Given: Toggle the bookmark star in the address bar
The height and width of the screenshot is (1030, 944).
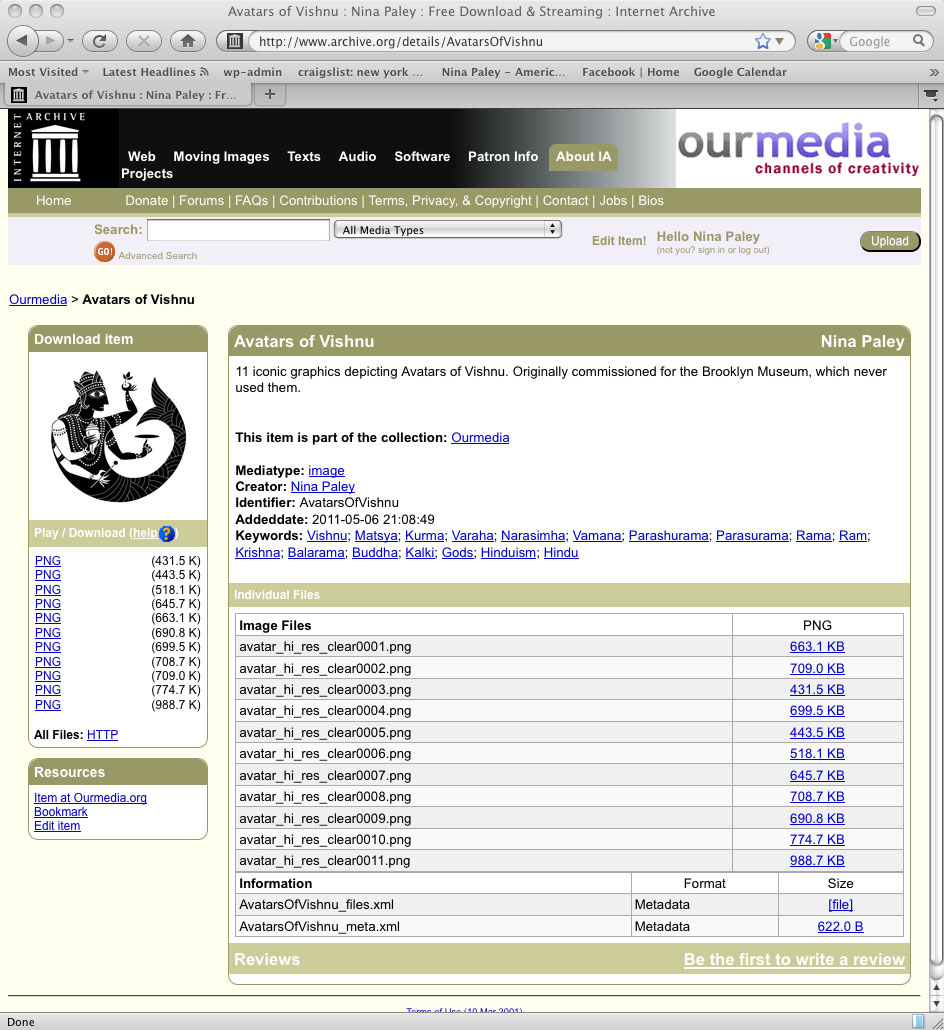Looking at the screenshot, I should coord(760,41).
